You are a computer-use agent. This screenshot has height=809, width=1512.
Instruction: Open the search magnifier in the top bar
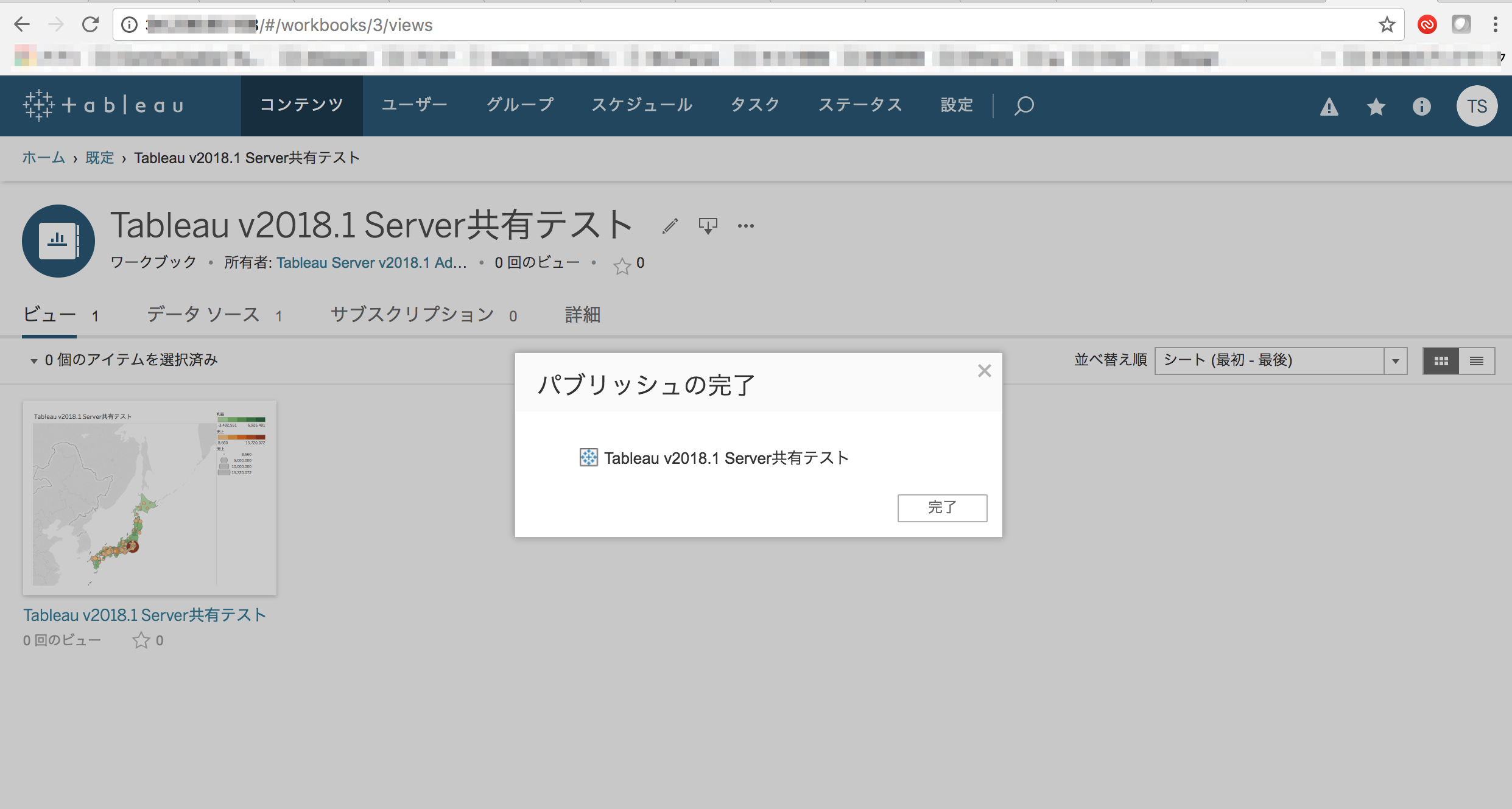tap(1023, 105)
